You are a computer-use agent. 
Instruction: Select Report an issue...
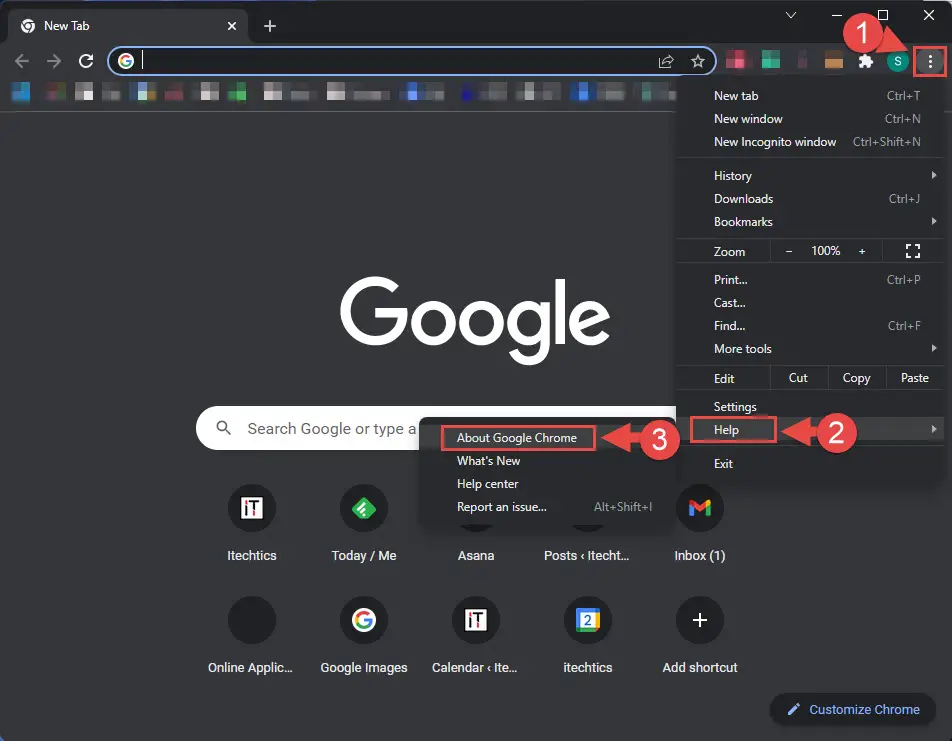(x=547, y=507)
